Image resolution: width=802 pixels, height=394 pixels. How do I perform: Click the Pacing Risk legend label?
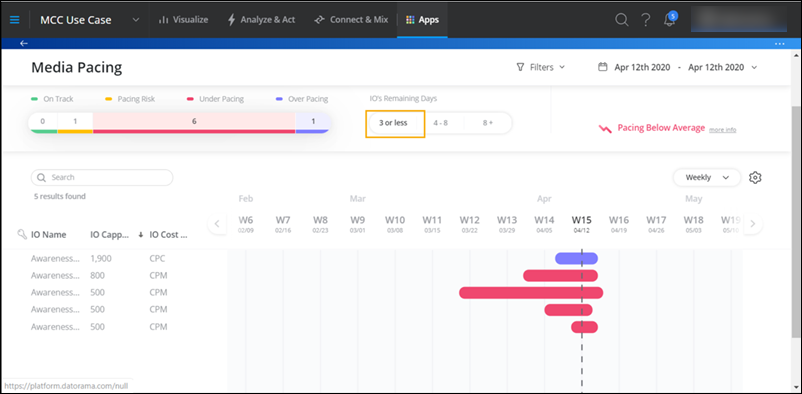136,99
